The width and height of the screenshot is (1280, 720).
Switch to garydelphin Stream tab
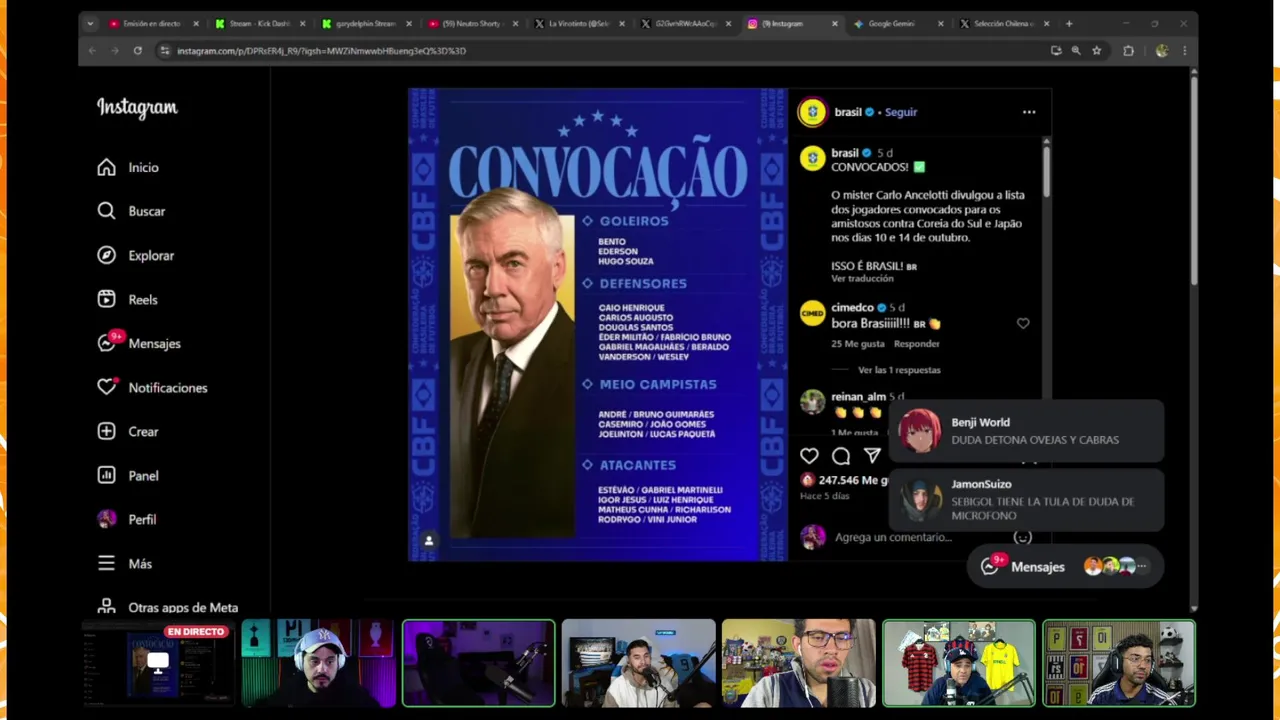tap(366, 23)
